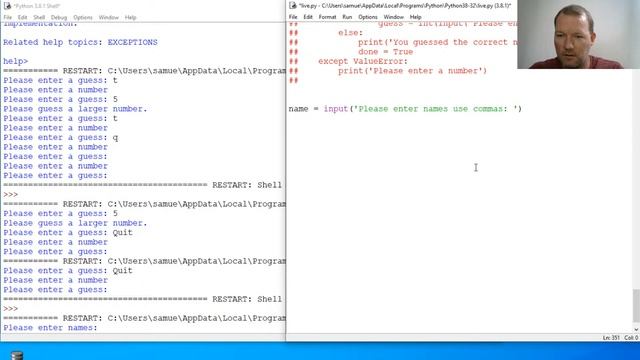Open Window menu in Python Shell window
The width and height of the screenshot is (640, 360).
[109, 18]
